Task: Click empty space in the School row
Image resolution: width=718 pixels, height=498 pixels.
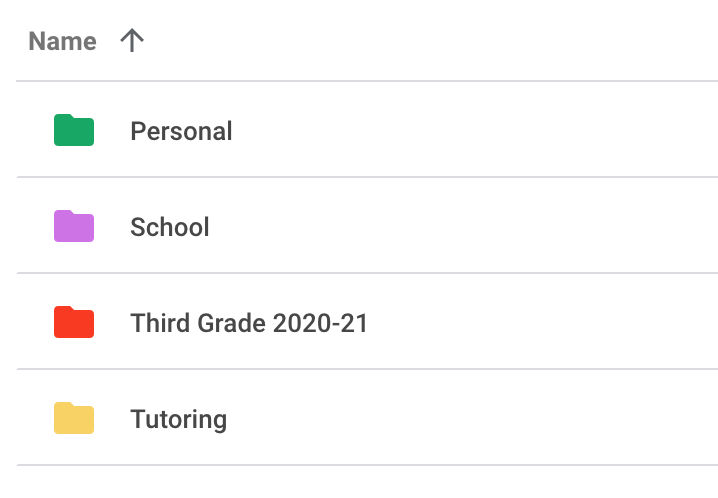Action: 480,227
